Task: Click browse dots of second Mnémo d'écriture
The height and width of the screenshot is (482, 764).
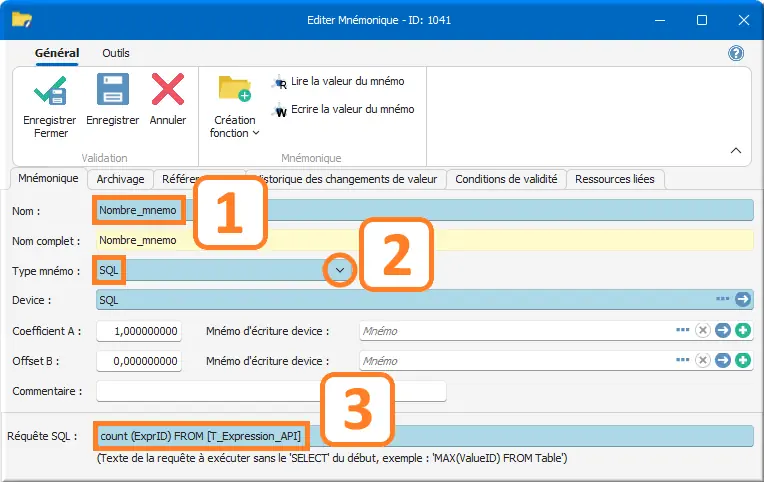Action: (683, 360)
